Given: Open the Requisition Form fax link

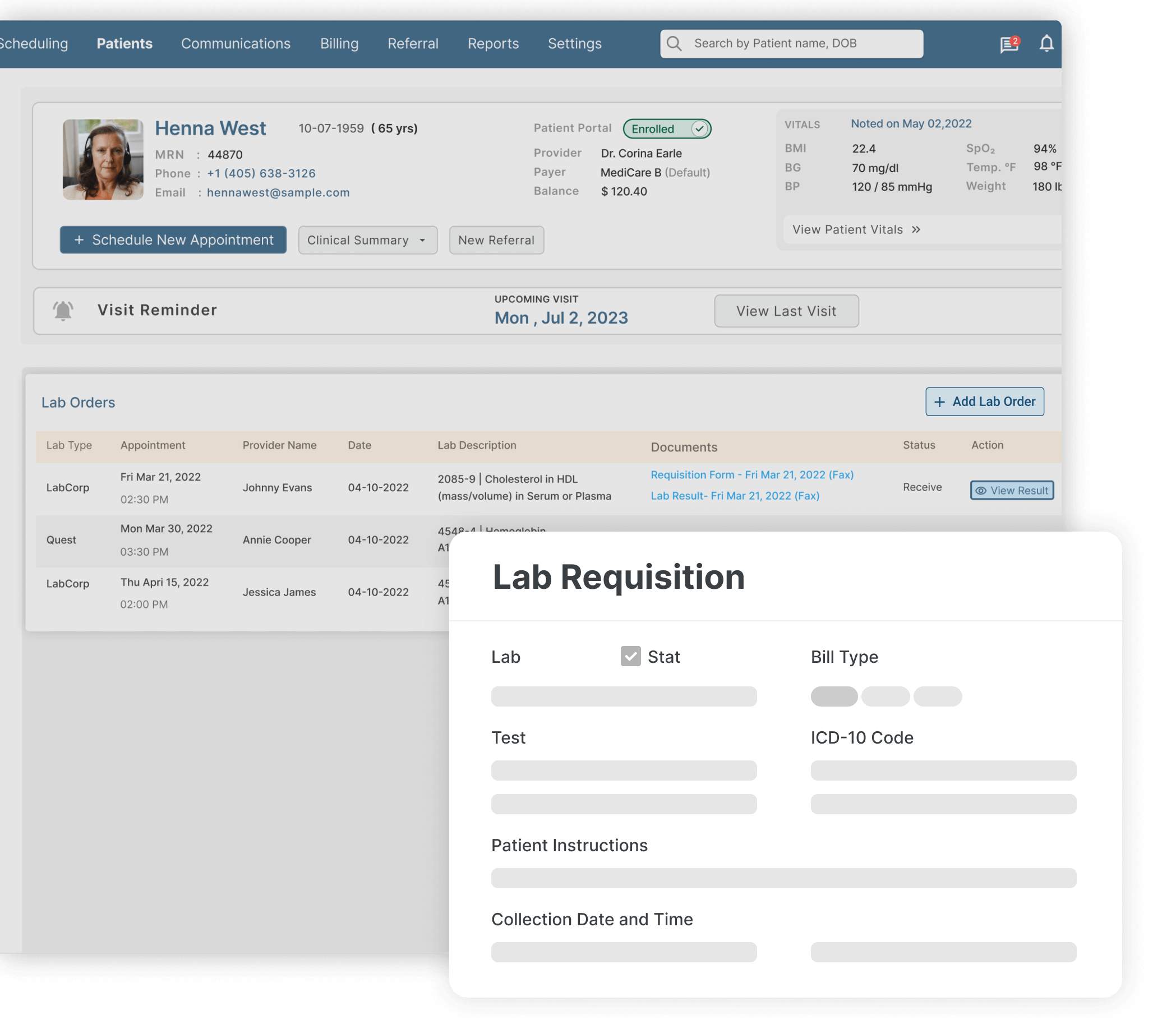Looking at the screenshot, I should tap(751, 475).
